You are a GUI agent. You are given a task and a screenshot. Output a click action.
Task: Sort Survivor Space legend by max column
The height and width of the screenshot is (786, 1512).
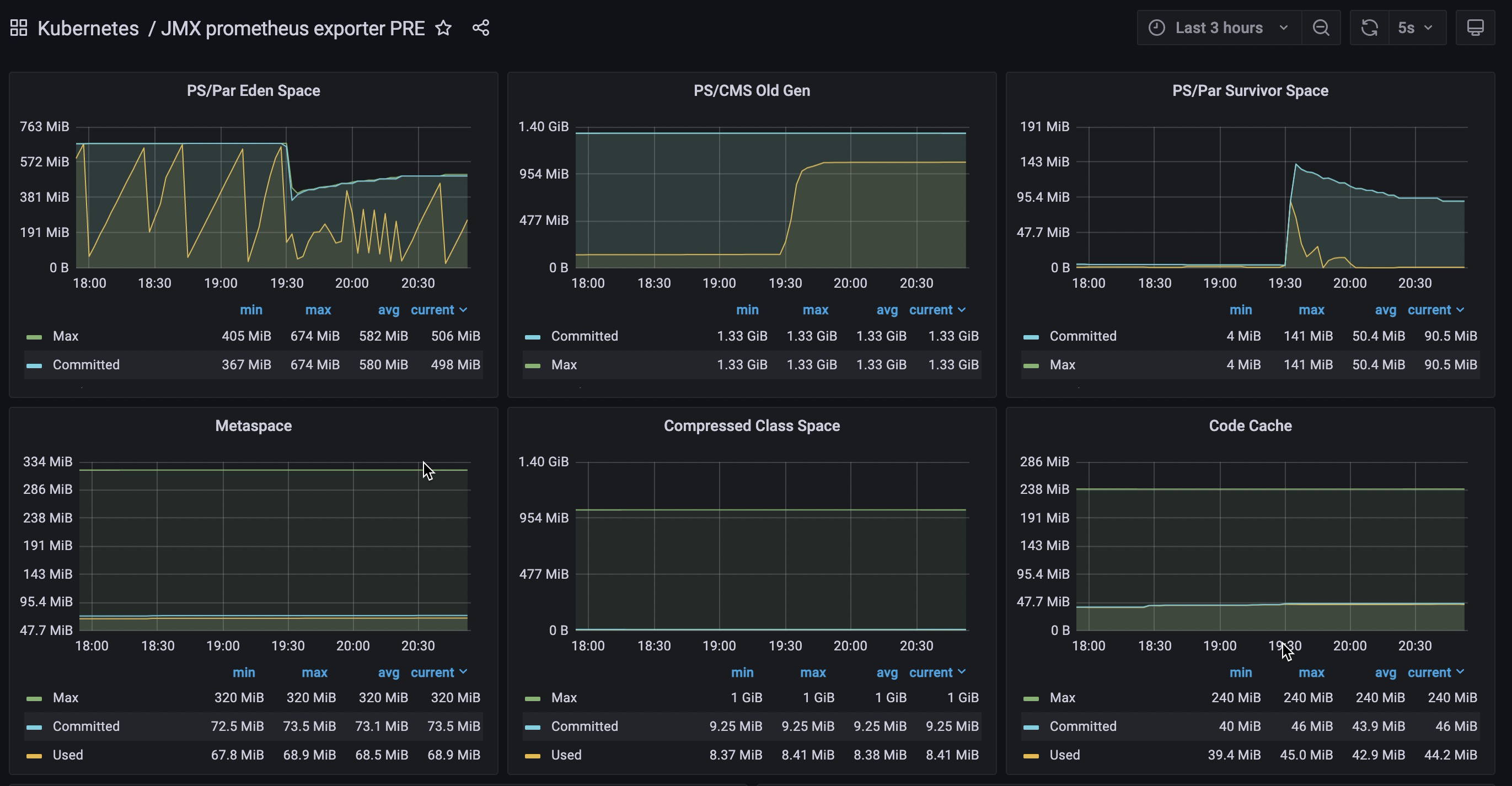click(x=1311, y=310)
